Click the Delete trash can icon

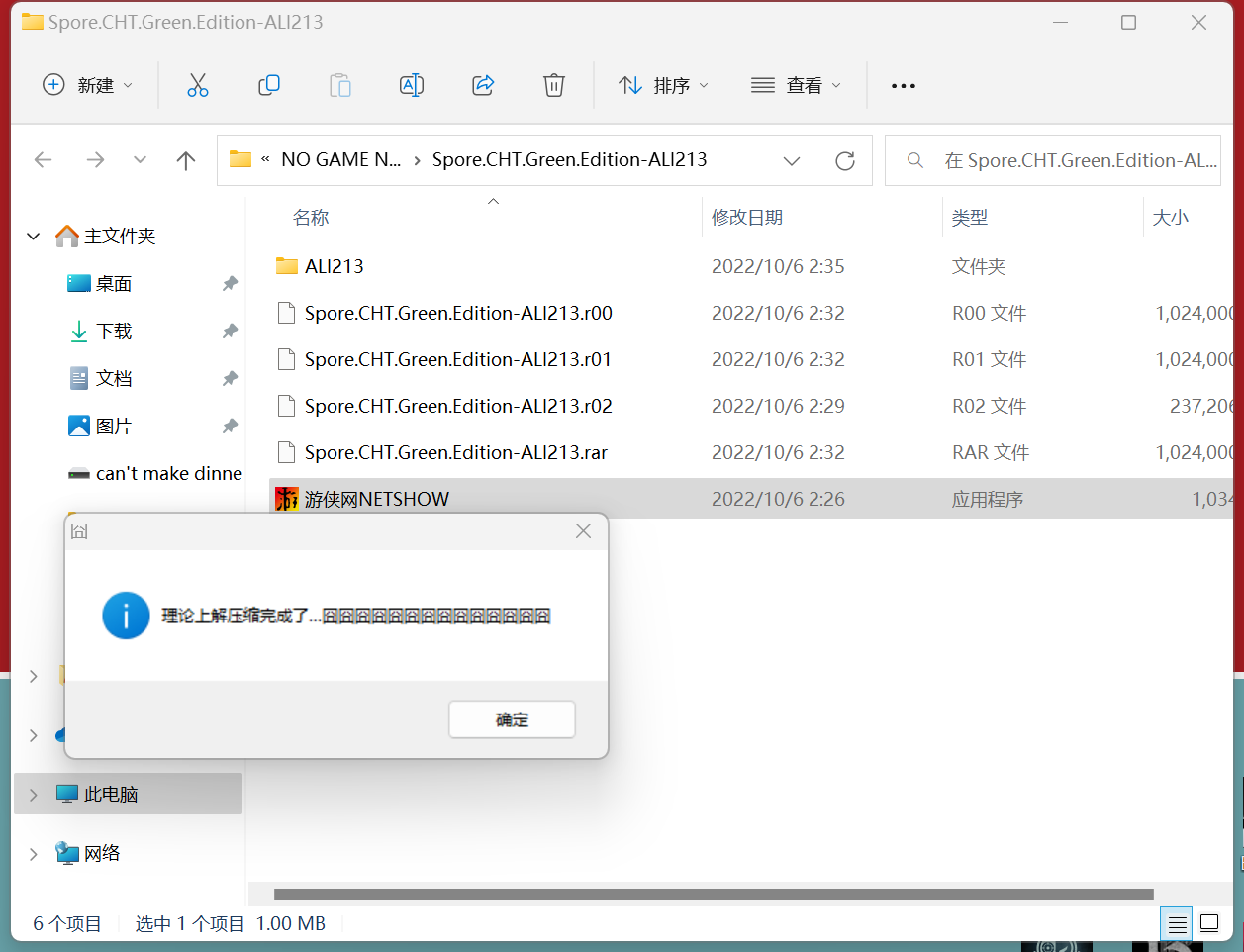point(554,86)
